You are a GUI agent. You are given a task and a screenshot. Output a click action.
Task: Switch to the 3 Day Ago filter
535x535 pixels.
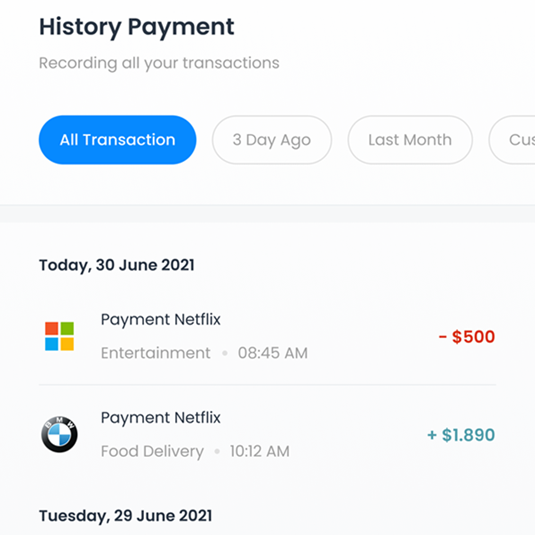click(x=272, y=140)
